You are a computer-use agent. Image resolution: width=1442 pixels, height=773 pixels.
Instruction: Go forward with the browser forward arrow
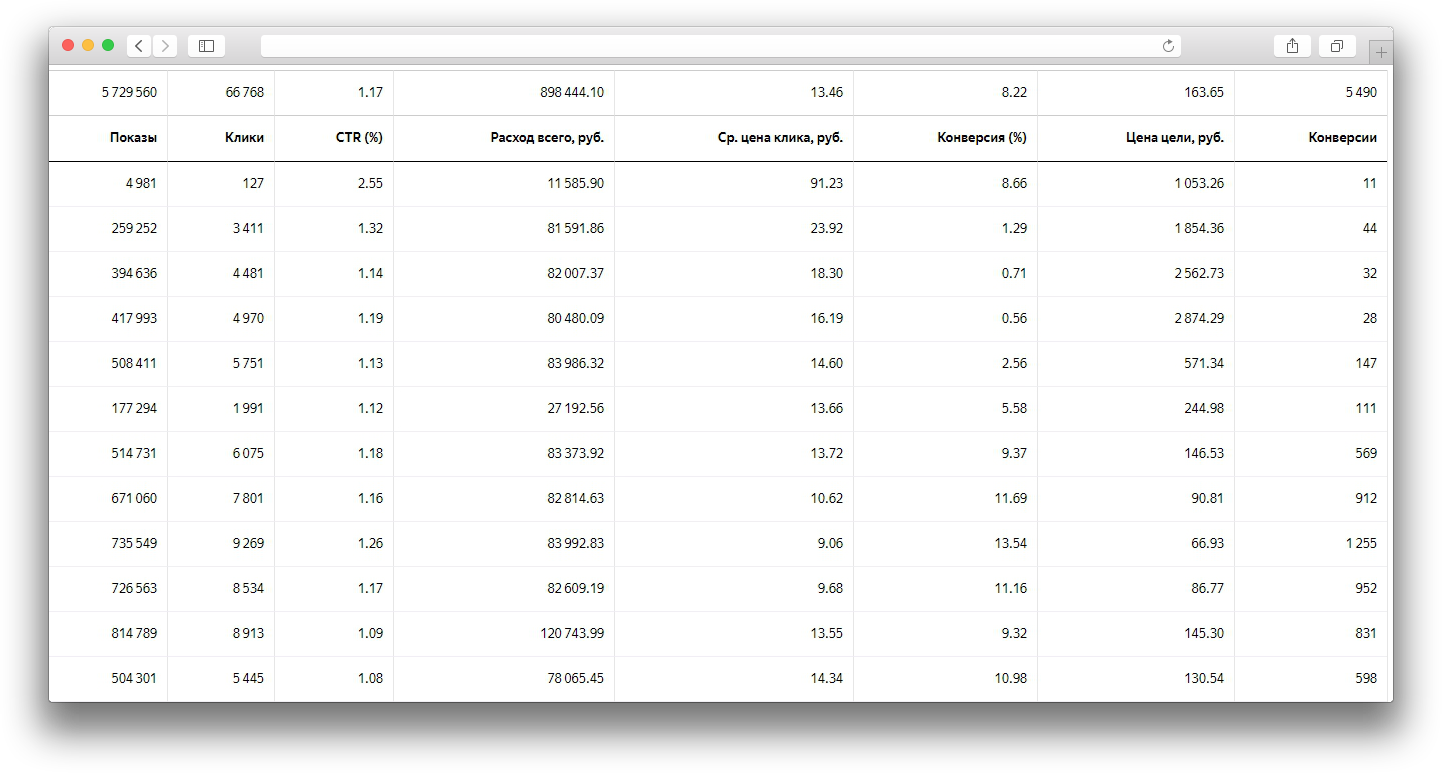(165, 46)
